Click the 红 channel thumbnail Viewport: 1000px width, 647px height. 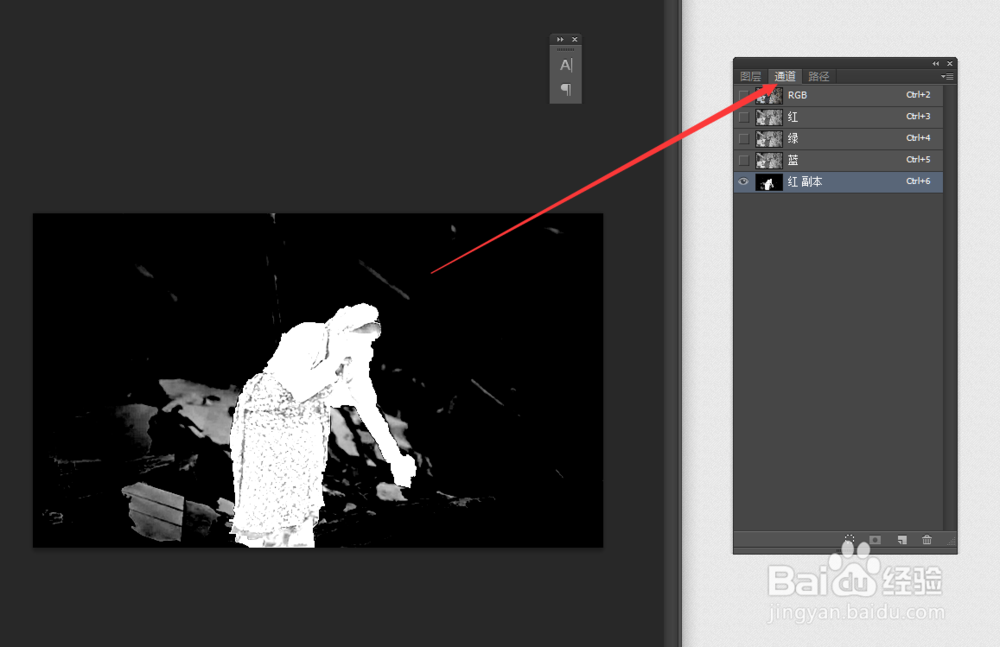[769, 117]
